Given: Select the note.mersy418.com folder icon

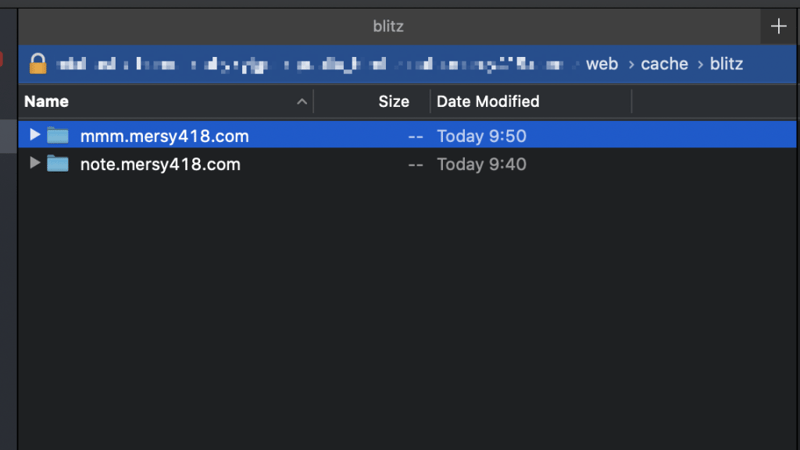Looking at the screenshot, I should tap(58, 164).
